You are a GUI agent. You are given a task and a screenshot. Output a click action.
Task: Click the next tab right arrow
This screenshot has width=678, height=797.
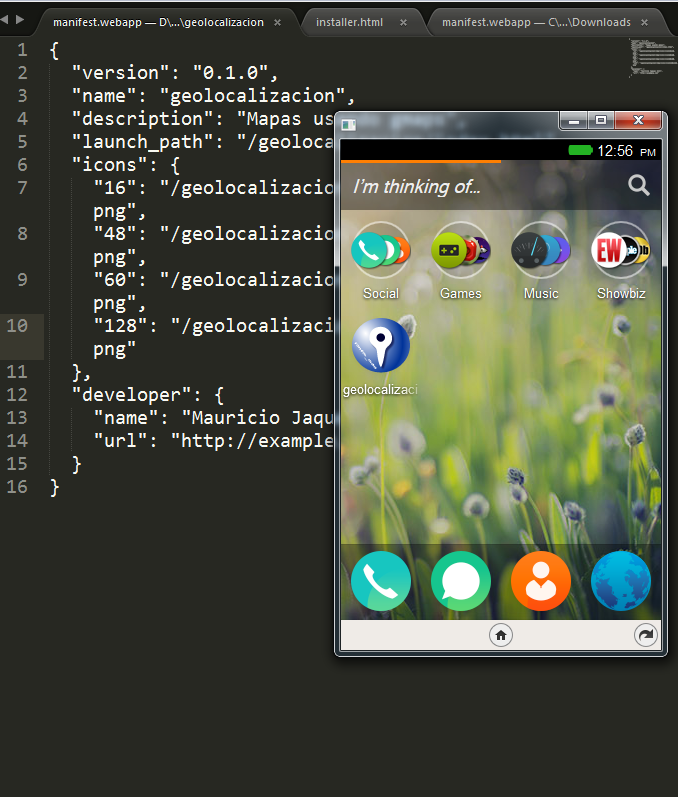coord(20,19)
